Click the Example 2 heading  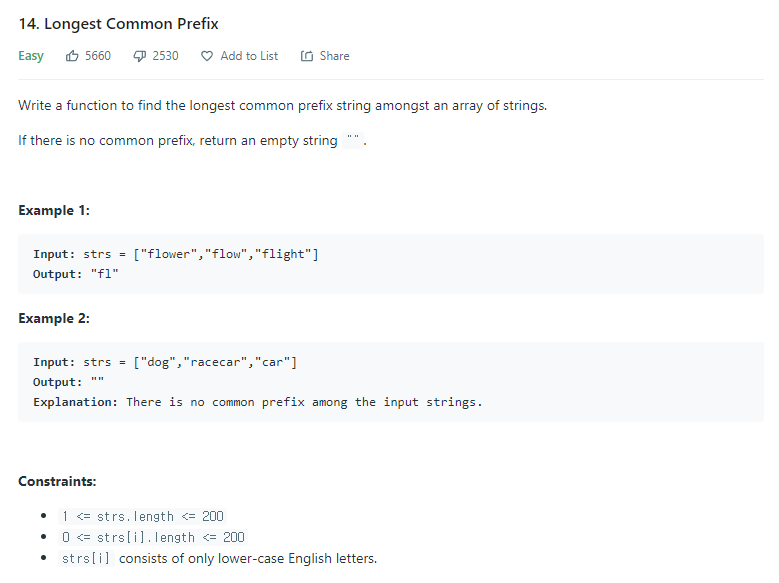pyautogui.click(x=54, y=318)
